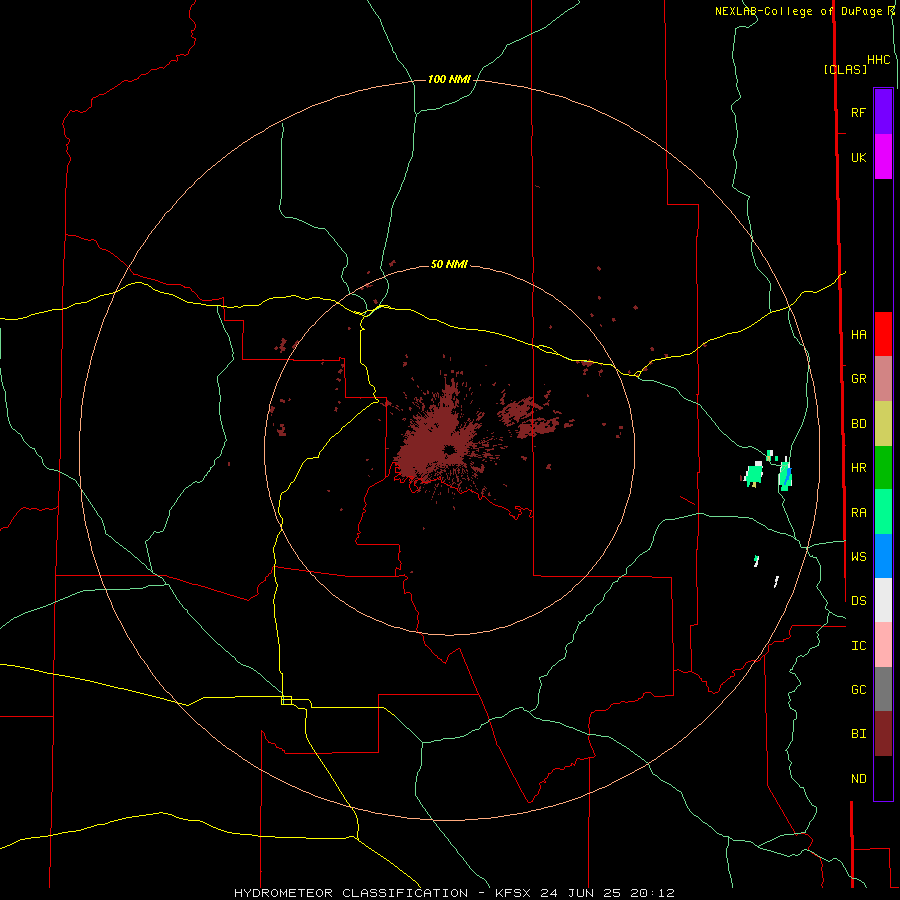Click the GR legend label

click(858, 379)
